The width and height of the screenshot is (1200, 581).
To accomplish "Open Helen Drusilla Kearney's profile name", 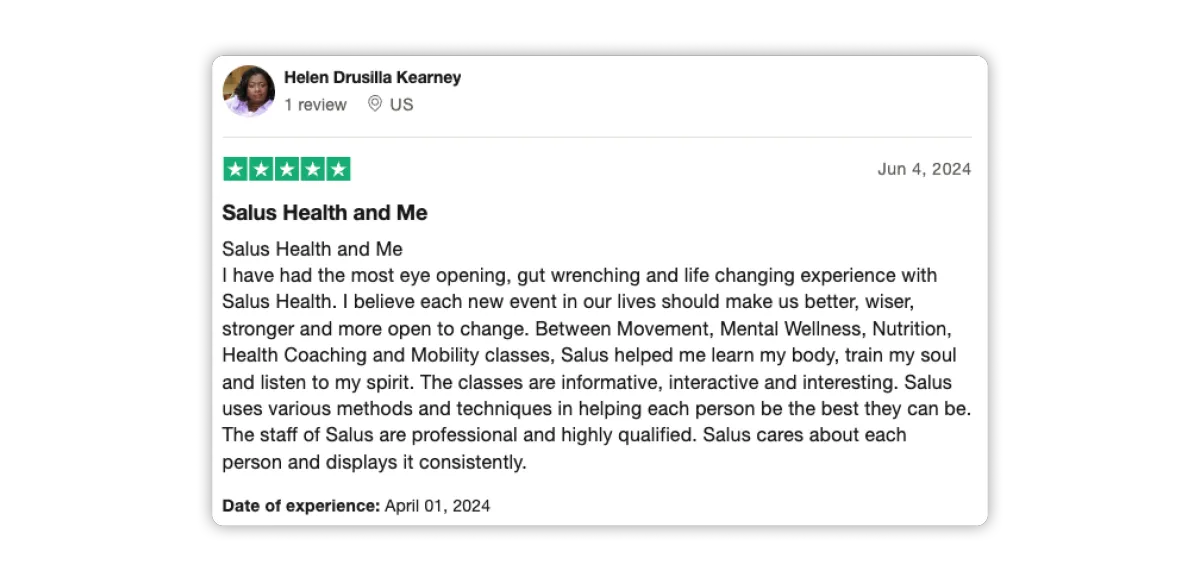I will (372, 78).
